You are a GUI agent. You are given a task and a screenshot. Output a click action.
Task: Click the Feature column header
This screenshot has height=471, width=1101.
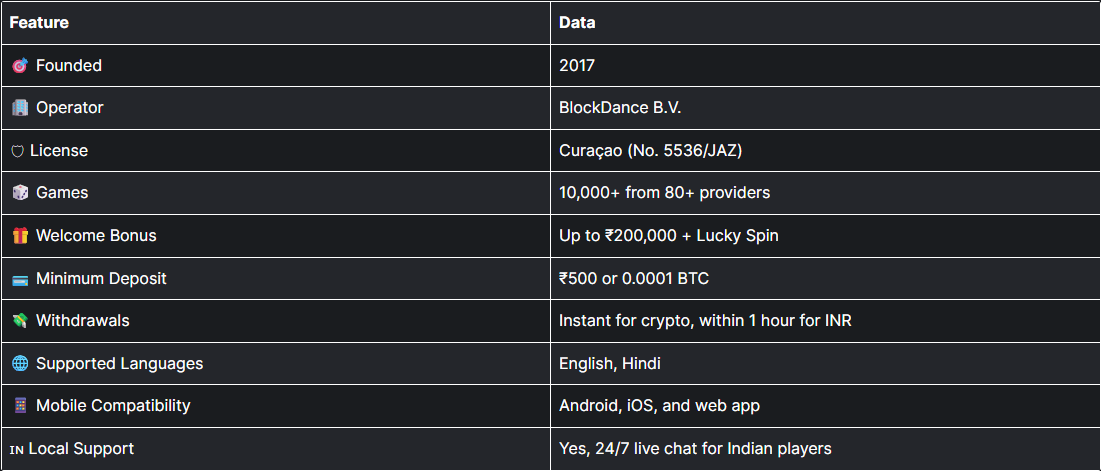click(39, 22)
